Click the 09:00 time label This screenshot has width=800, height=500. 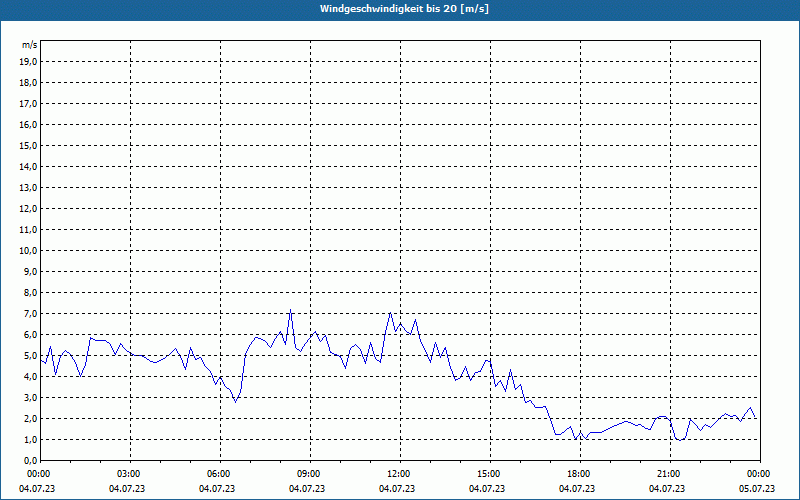click(310, 474)
